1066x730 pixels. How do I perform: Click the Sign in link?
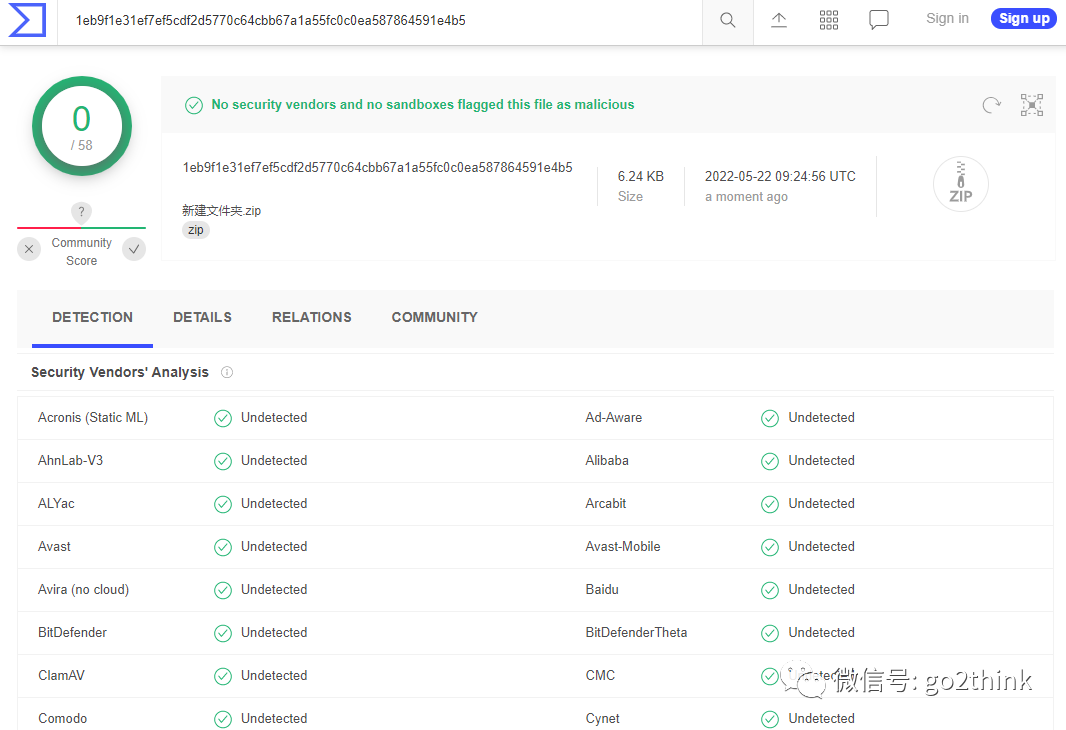point(947,18)
